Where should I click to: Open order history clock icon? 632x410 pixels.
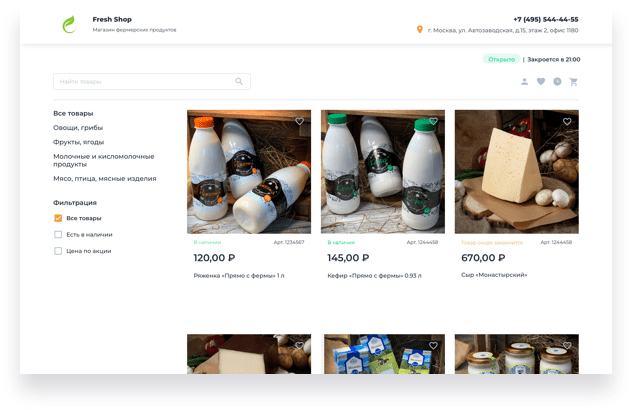pyautogui.click(x=557, y=81)
